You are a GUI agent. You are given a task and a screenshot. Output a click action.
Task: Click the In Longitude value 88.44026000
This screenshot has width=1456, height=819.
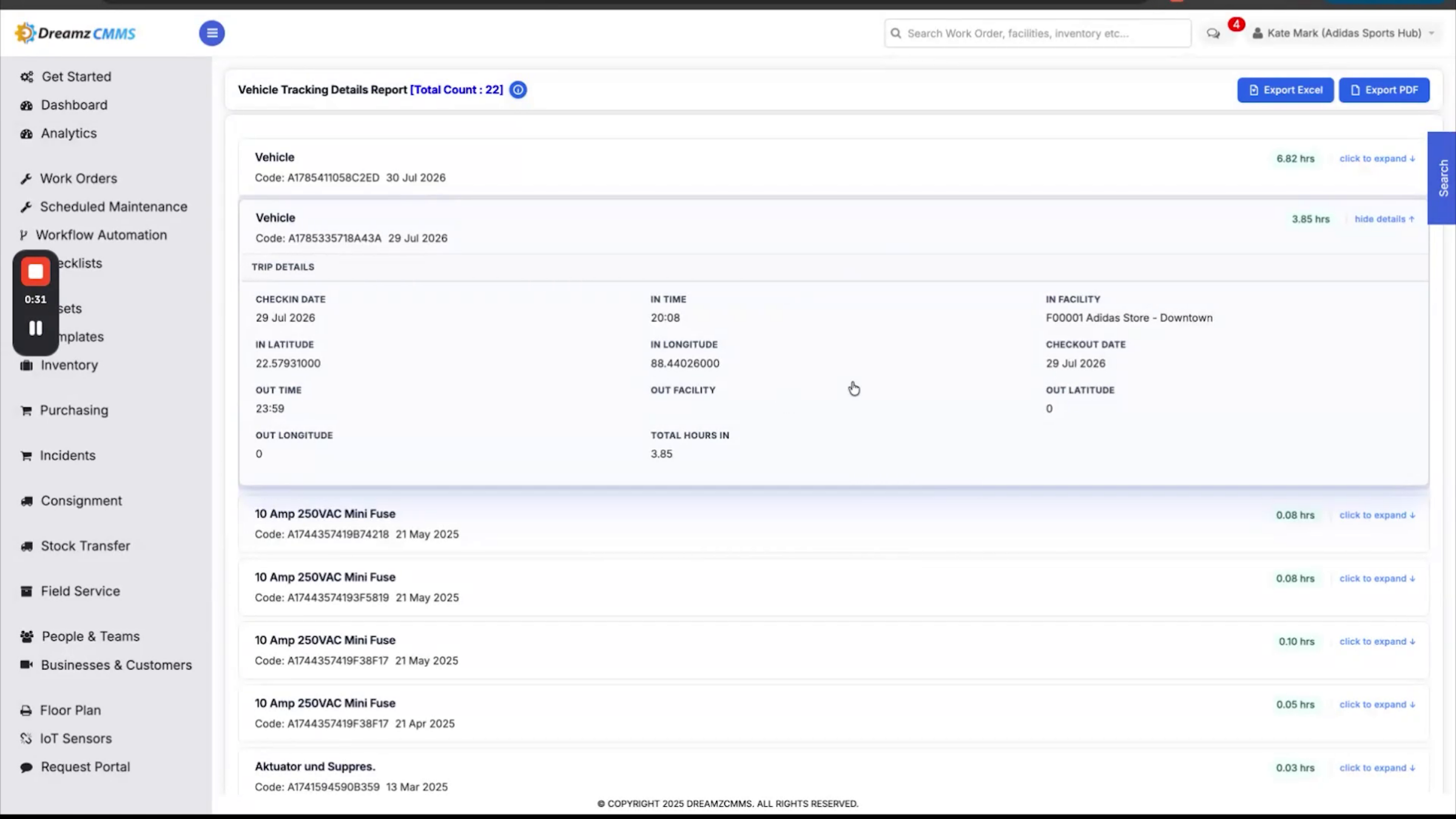(685, 363)
